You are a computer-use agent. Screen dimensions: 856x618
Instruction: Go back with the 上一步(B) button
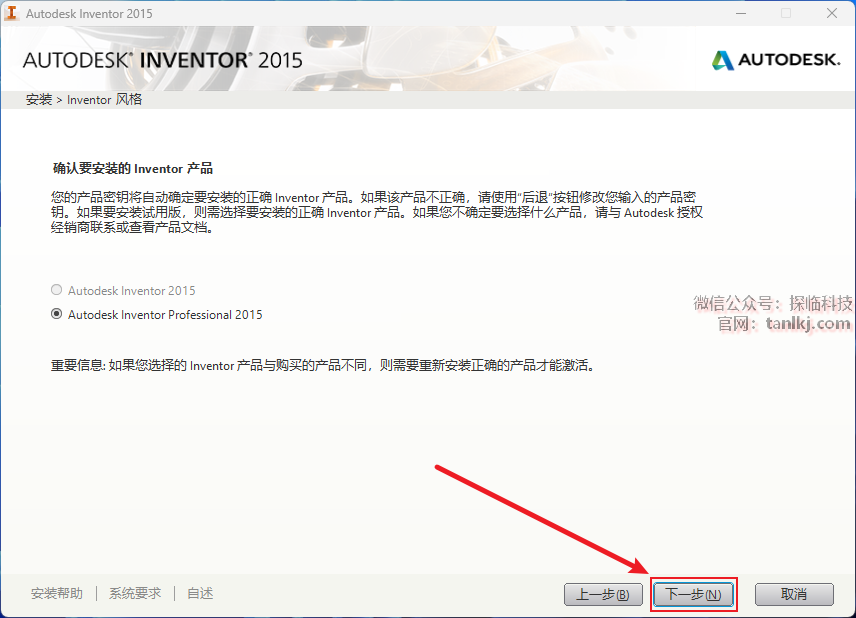(603, 594)
